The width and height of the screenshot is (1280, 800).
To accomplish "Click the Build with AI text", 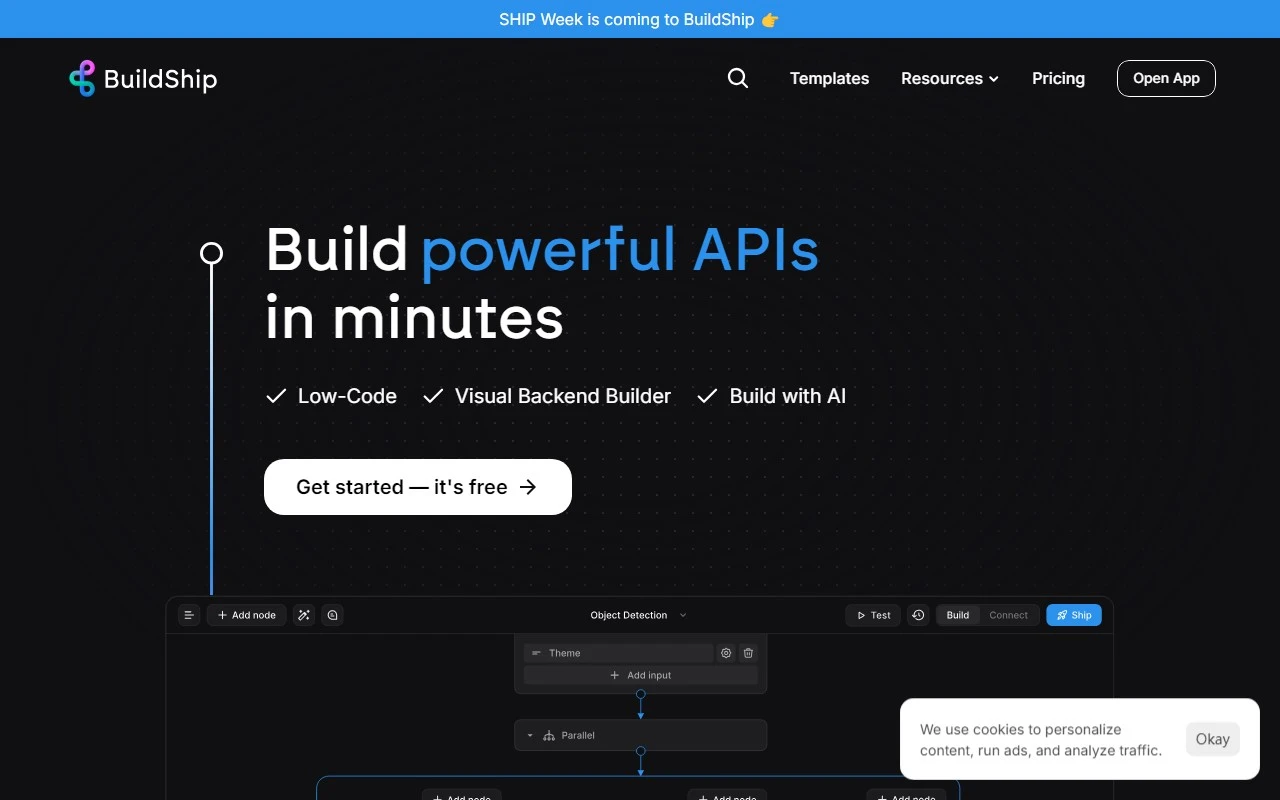I will tap(788, 396).
